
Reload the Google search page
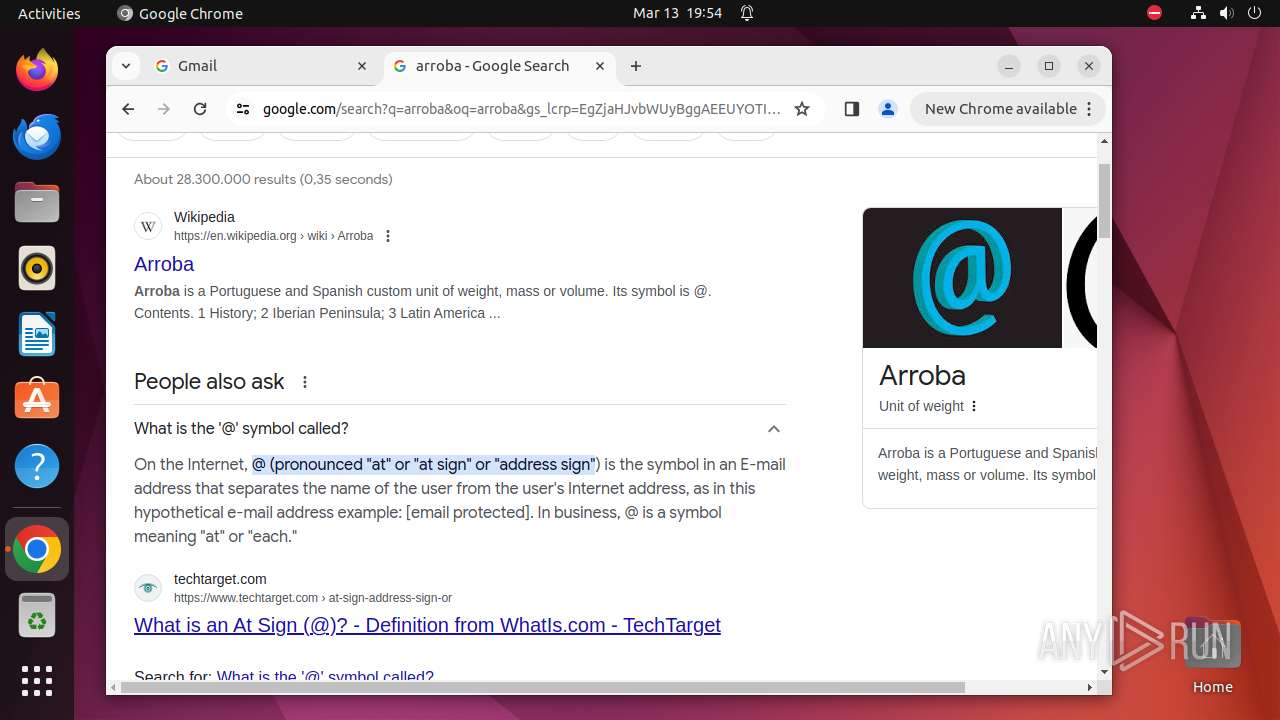coord(200,109)
